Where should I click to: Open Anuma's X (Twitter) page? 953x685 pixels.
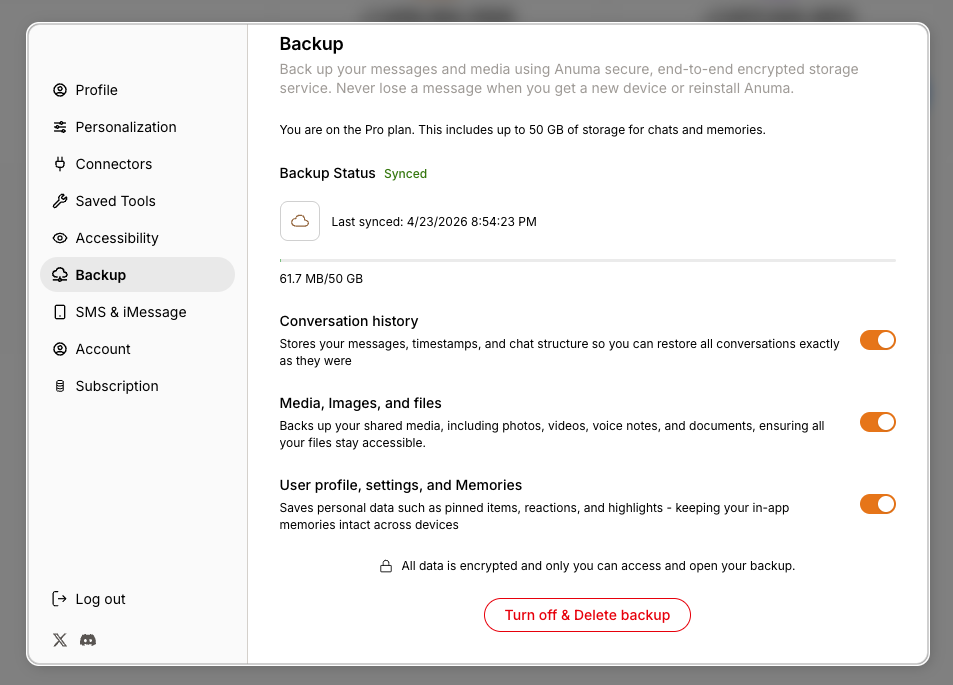tap(59, 640)
